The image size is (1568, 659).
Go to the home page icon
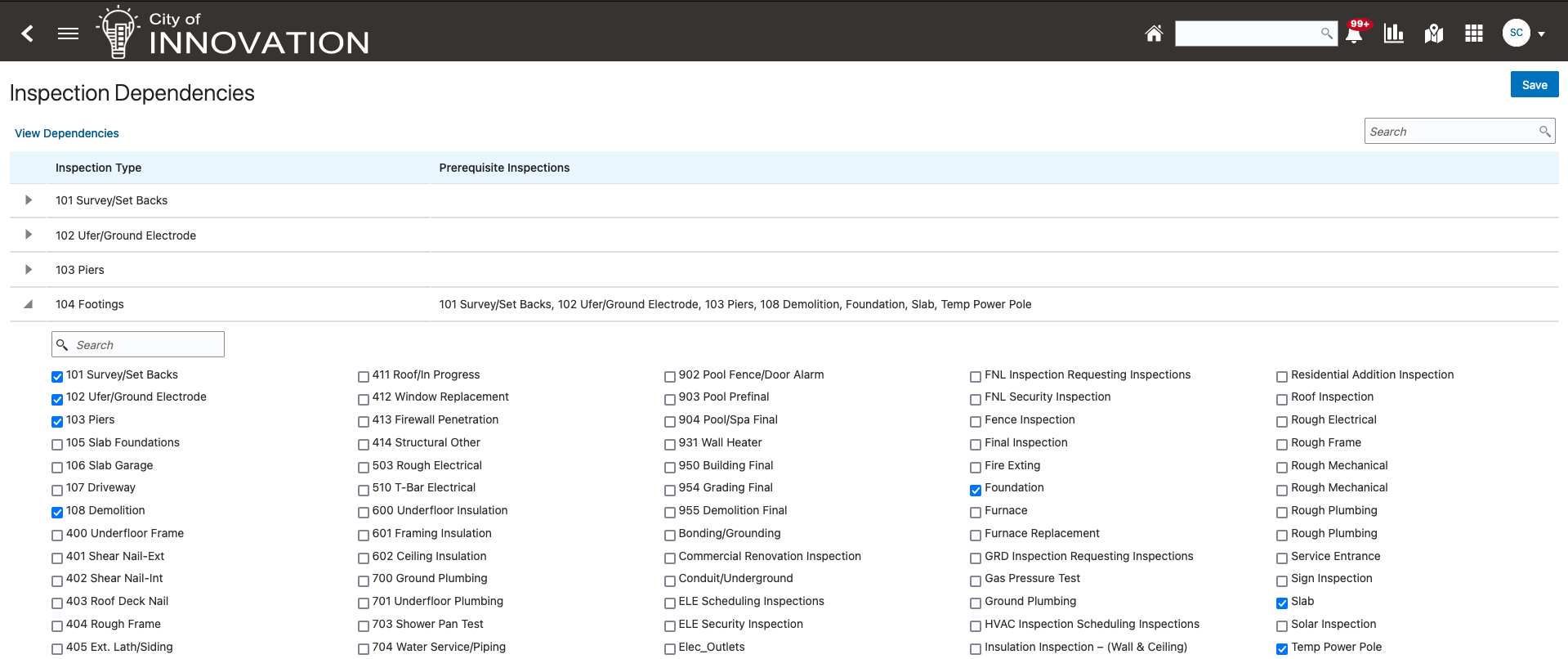pyautogui.click(x=1154, y=34)
